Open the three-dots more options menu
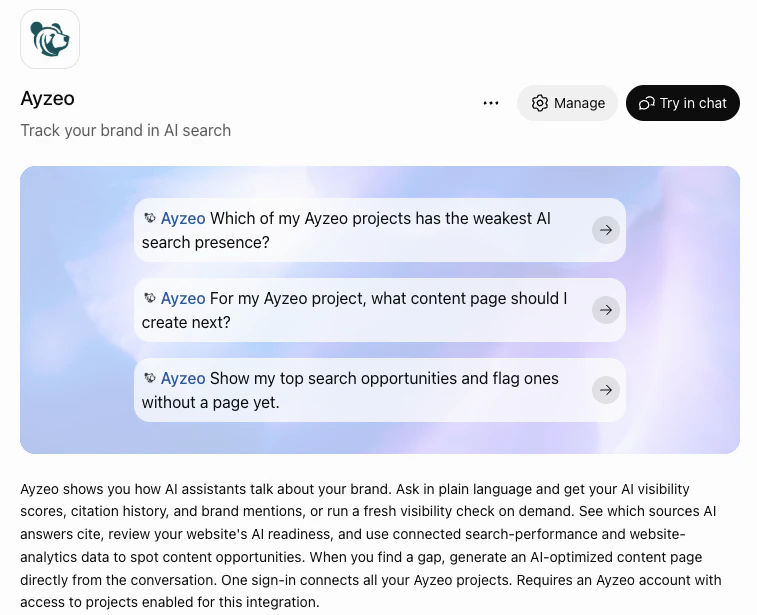 (x=491, y=103)
